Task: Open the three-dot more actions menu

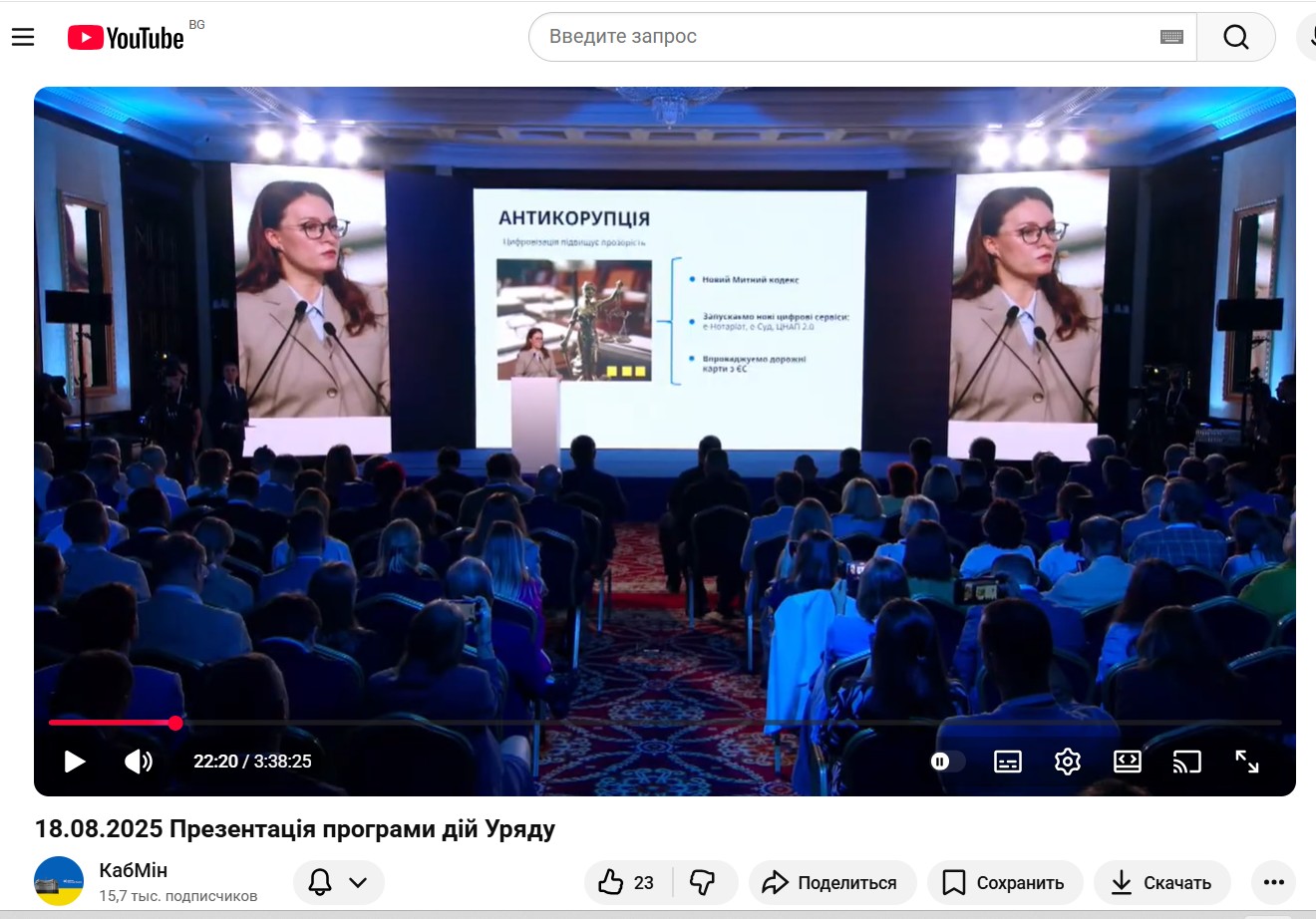Action: pos(1273,882)
